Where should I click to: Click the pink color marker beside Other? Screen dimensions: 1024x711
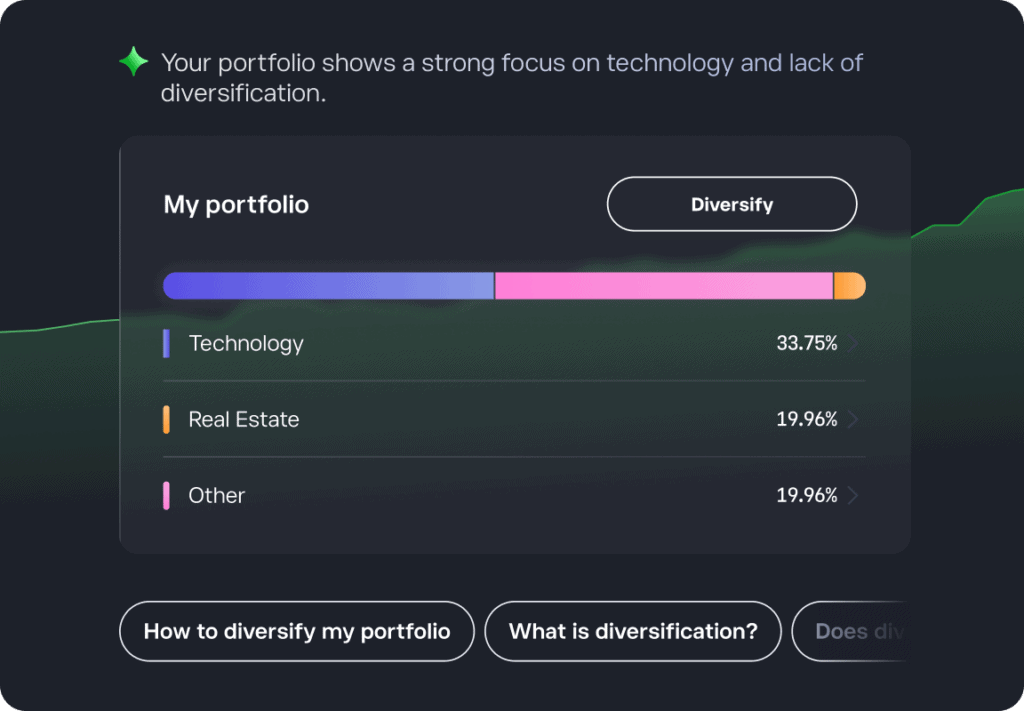166,496
